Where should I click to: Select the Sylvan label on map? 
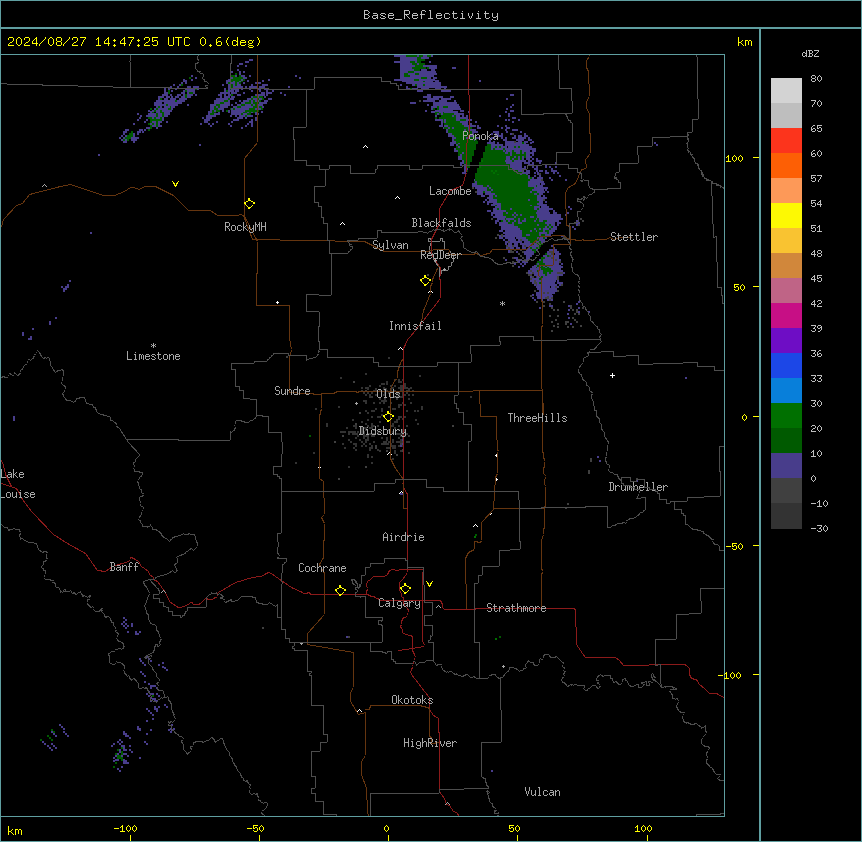click(x=390, y=245)
